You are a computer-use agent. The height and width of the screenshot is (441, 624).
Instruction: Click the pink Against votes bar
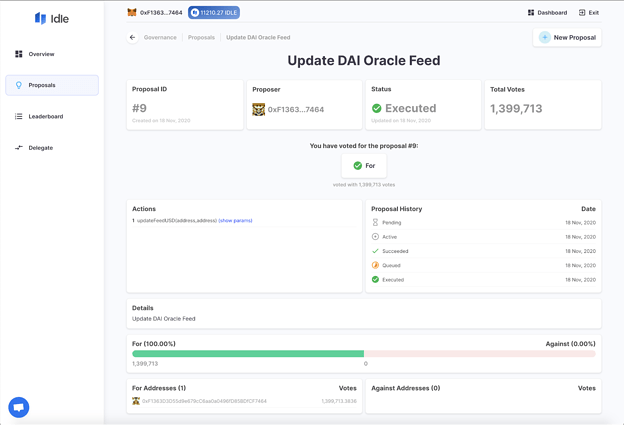pos(480,354)
